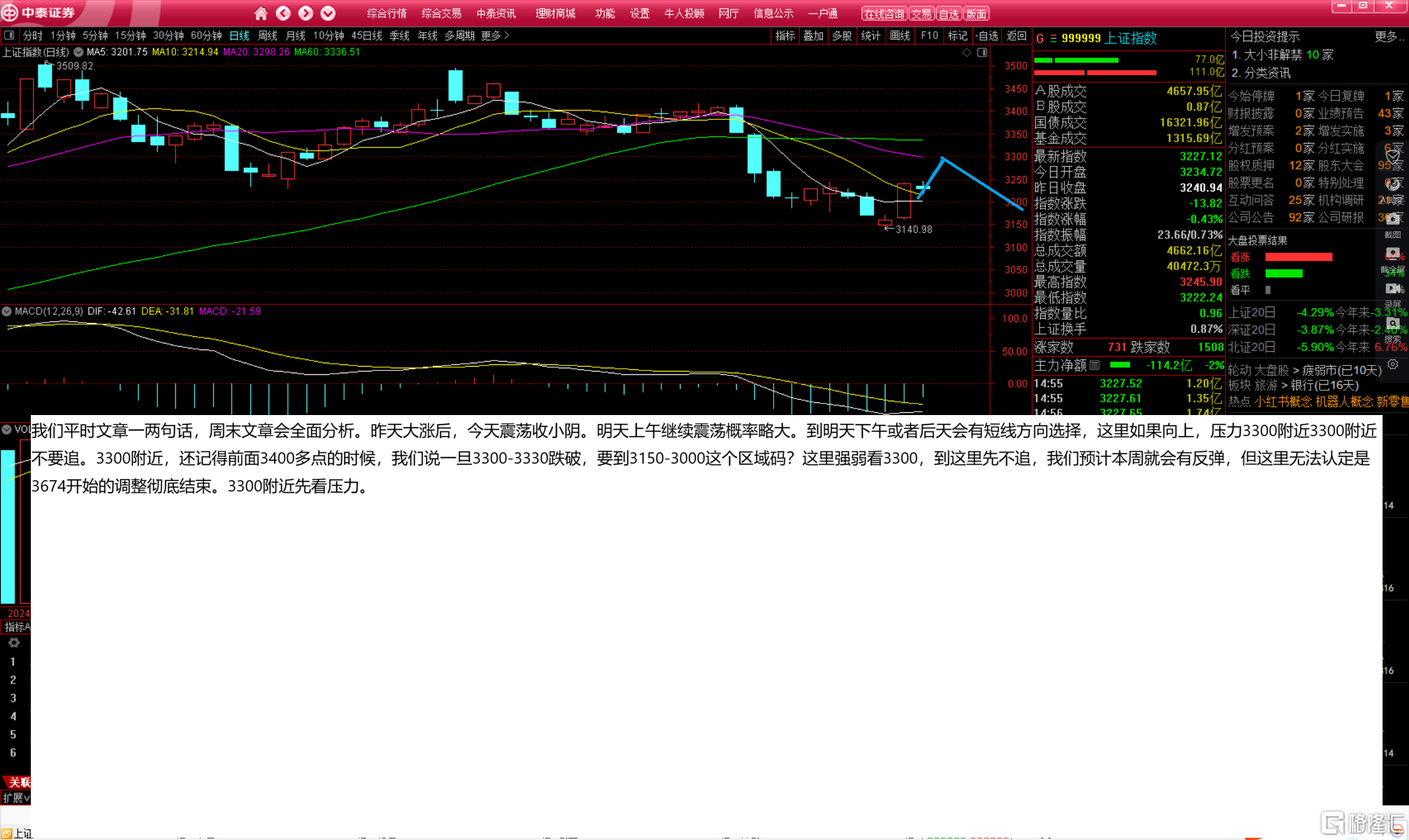Click the 交易 button
The width and height of the screenshot is (1409, 840).
point(922,14)
